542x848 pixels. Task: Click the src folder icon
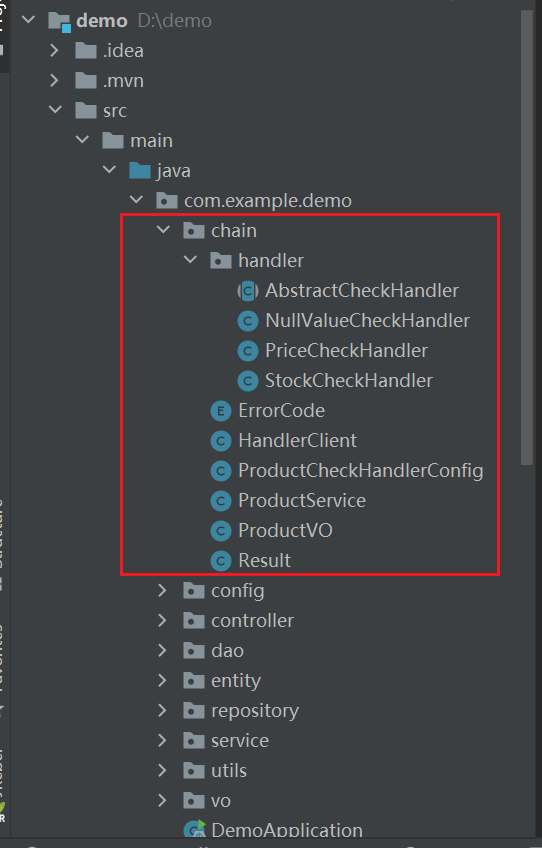(86, 110)
